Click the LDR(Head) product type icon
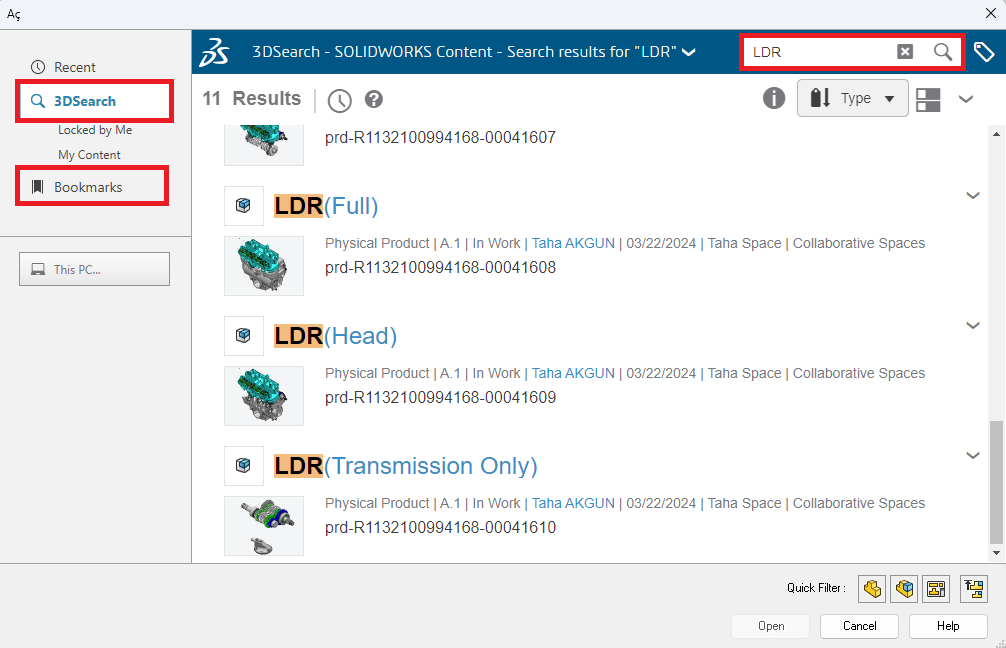Viewport: 1006px width, 648px height. [243, 336]
